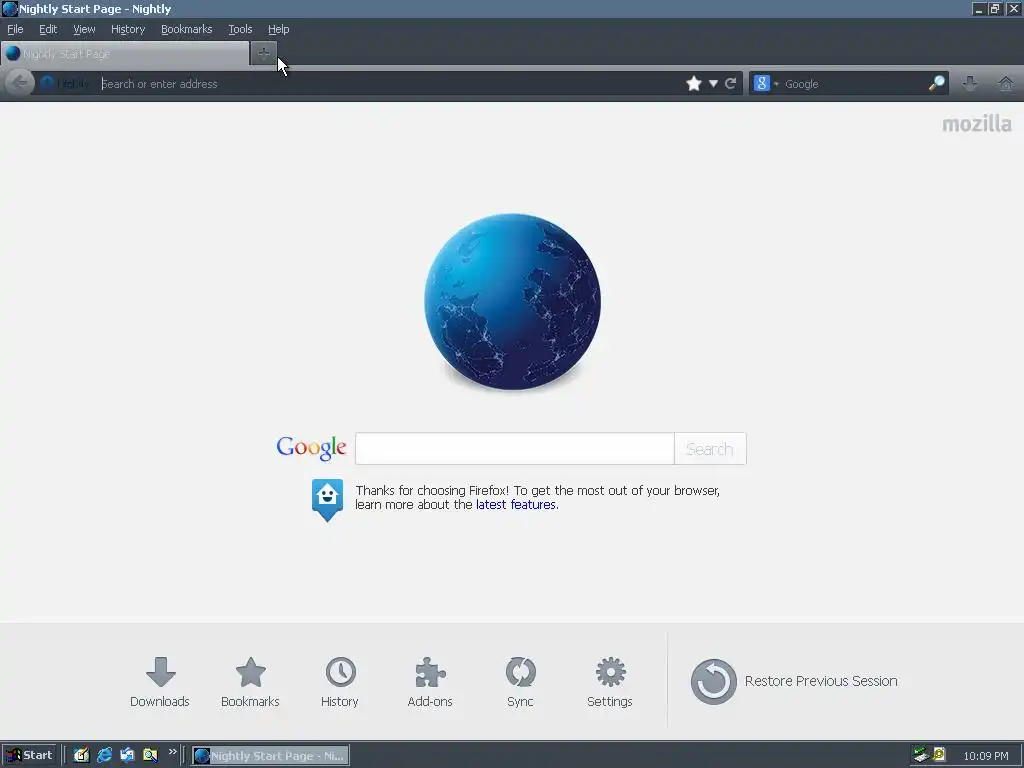
Task: Open a new tab with plus button
Action: (x=264, y=54)
